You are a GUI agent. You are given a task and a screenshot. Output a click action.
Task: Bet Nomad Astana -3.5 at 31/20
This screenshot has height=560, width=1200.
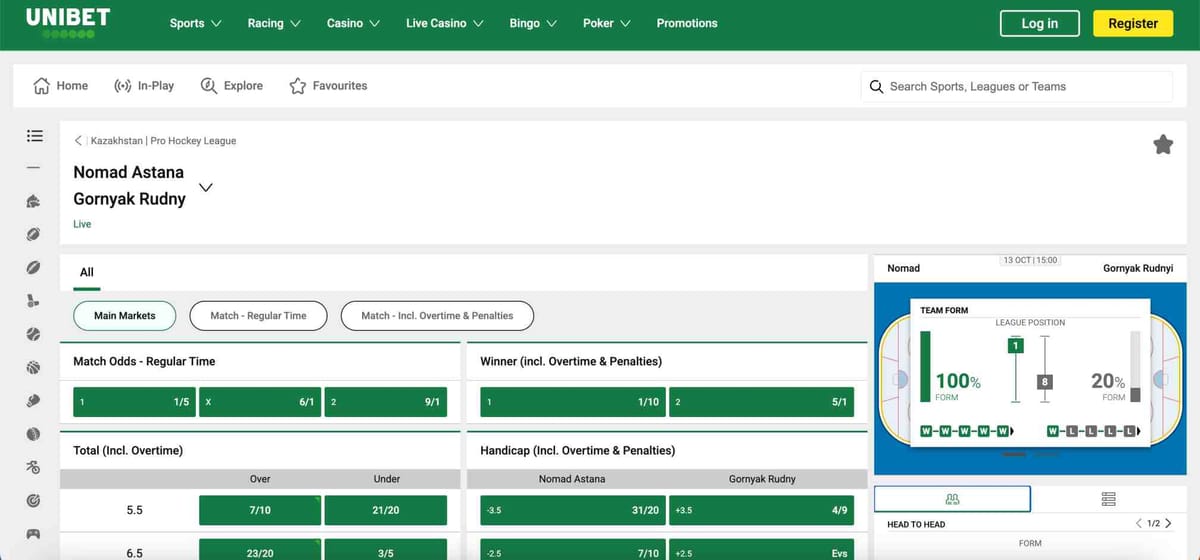(x=573, y=510)
